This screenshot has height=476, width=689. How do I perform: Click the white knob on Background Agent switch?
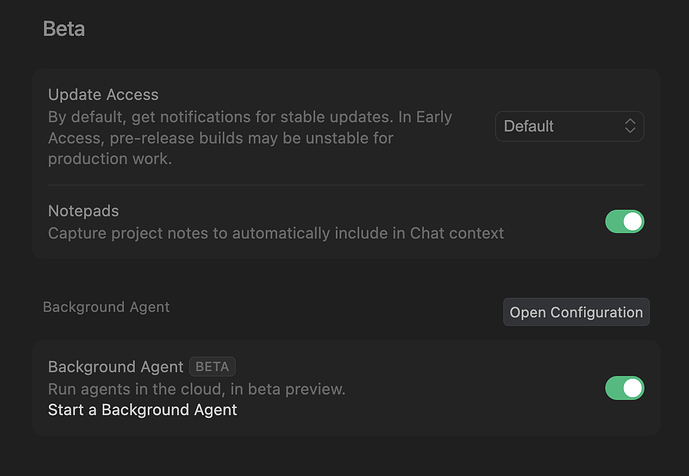[632, 387]
